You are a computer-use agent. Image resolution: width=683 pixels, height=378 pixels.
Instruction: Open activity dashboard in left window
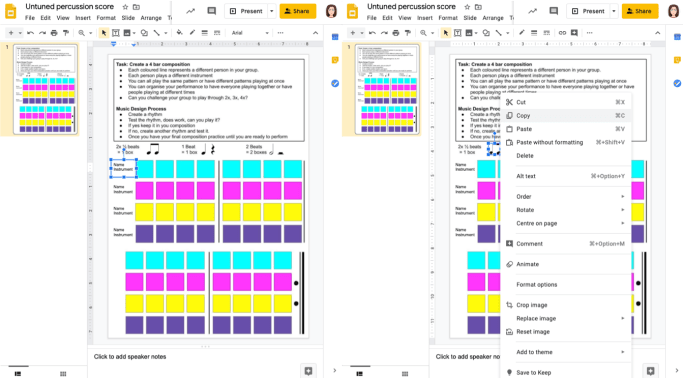point(190,11)
